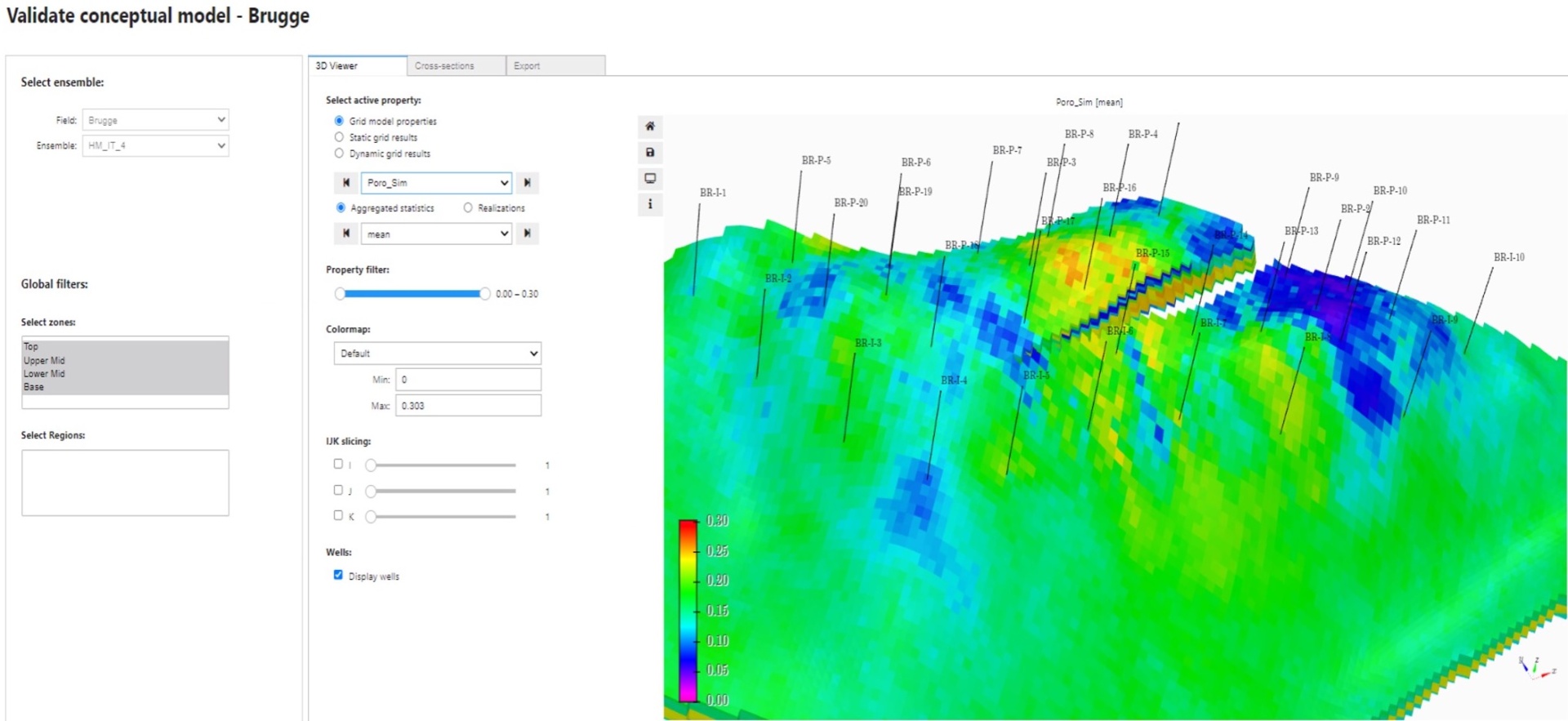
Task: Click the fullscreen monitor icon
Action: [650, 179]
